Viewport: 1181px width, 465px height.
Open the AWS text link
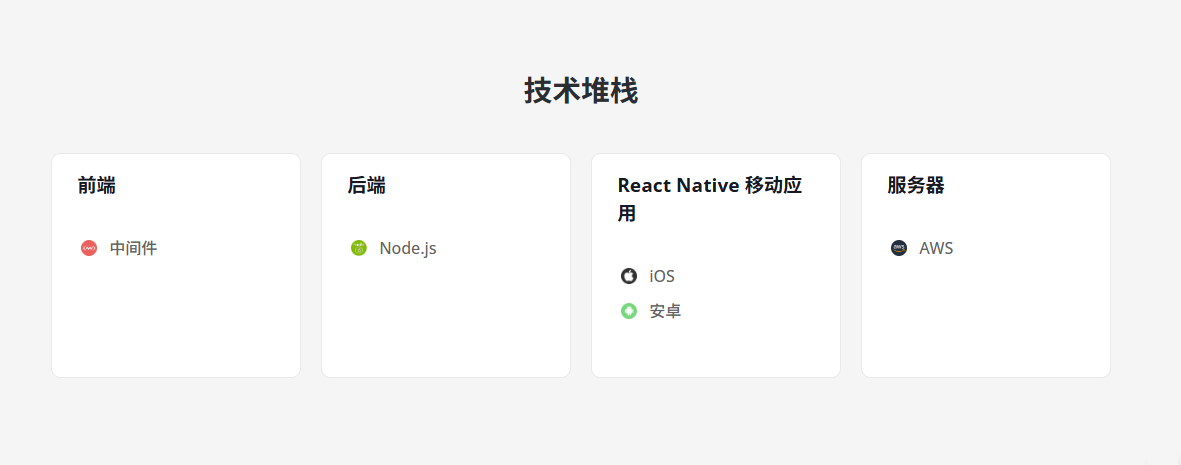click(x=936, y=248)
